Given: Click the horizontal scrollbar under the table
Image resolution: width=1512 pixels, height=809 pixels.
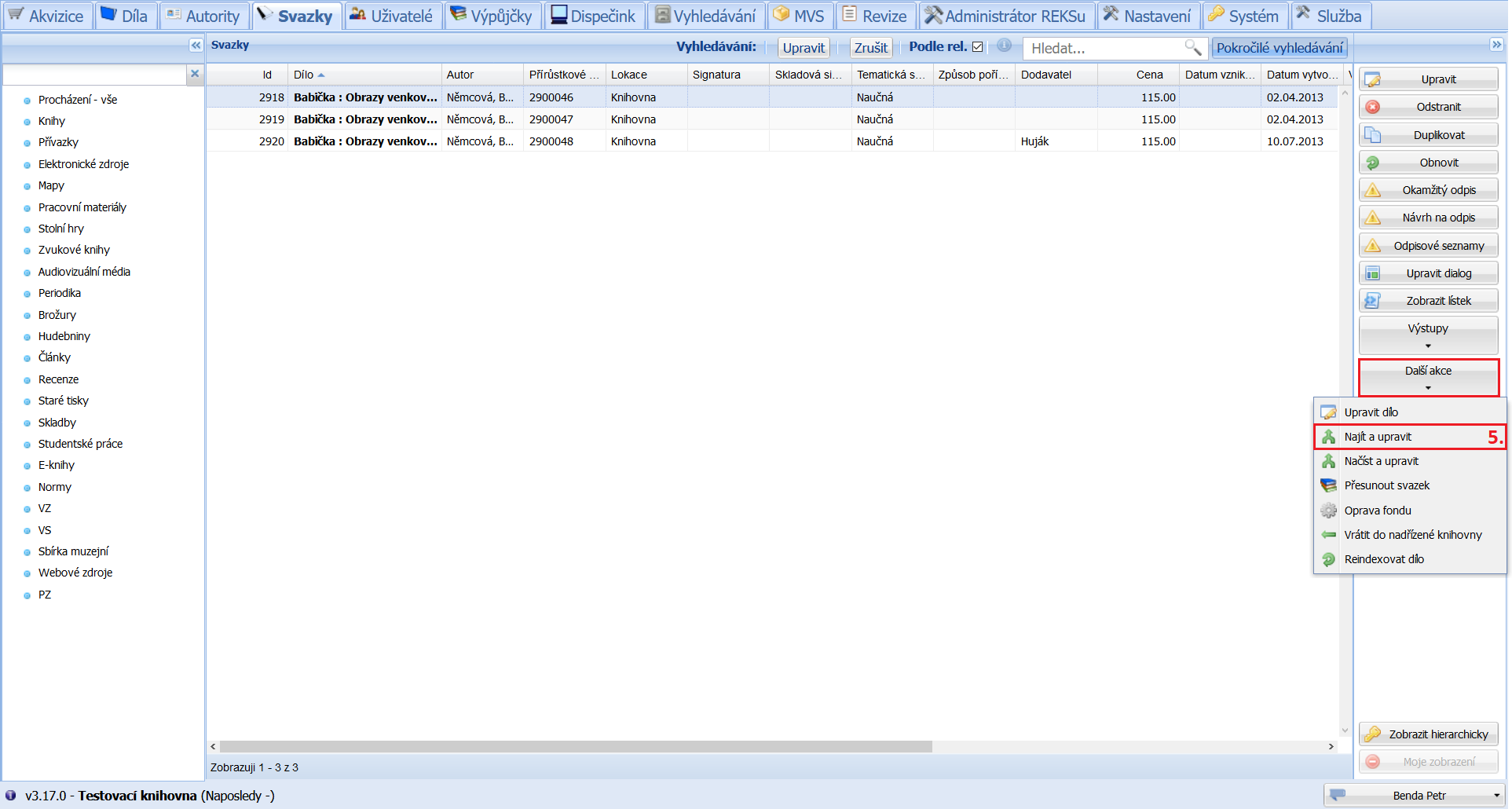Looking at the screenshot, I should (576, 746).
